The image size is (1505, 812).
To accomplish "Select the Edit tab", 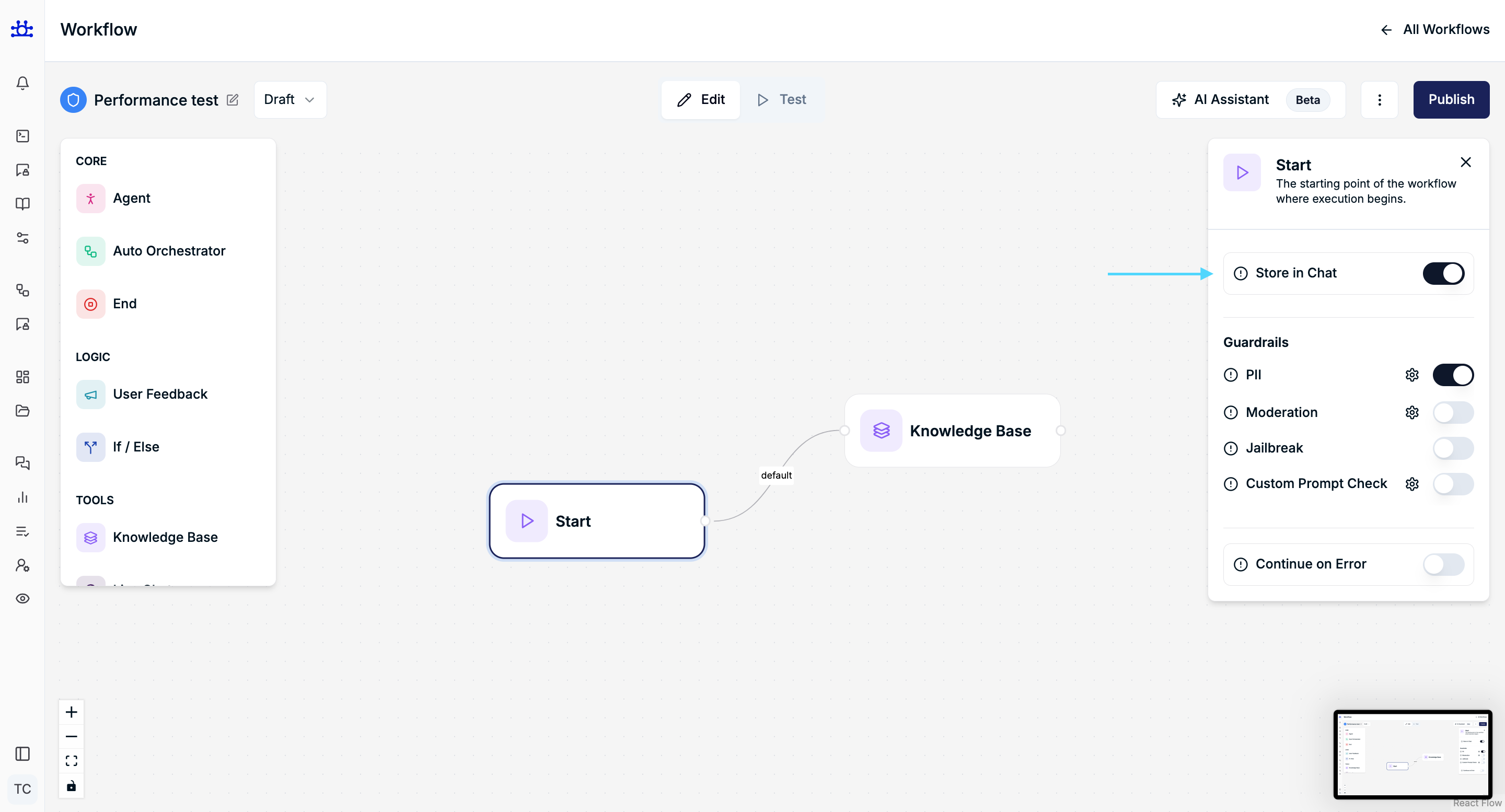I will (700, 100).
